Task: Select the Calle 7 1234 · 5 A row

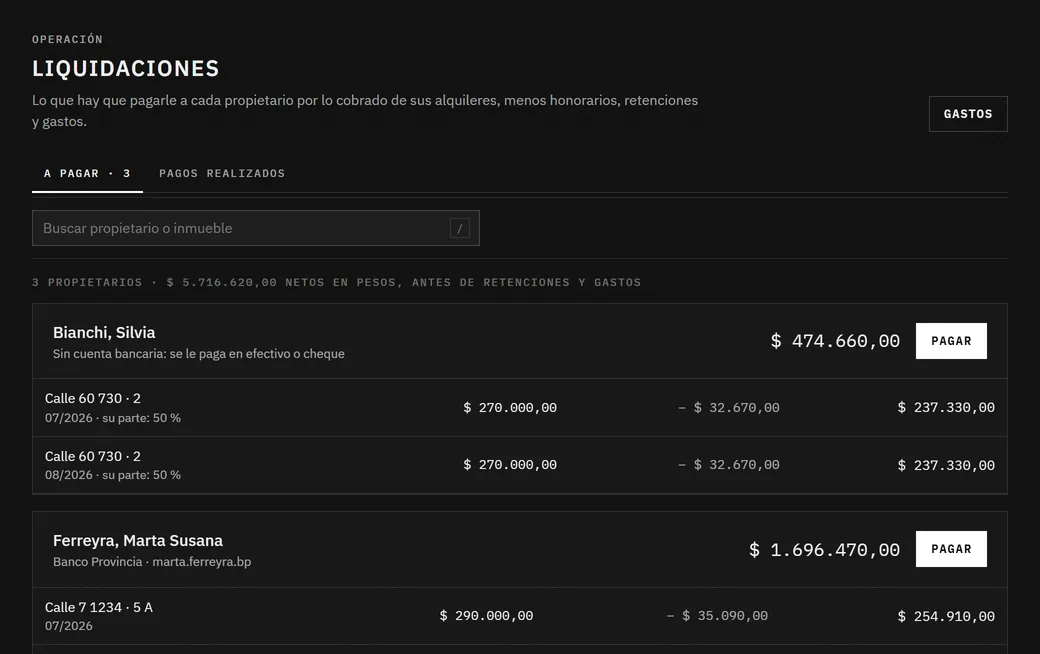Action: coord(520,616)
